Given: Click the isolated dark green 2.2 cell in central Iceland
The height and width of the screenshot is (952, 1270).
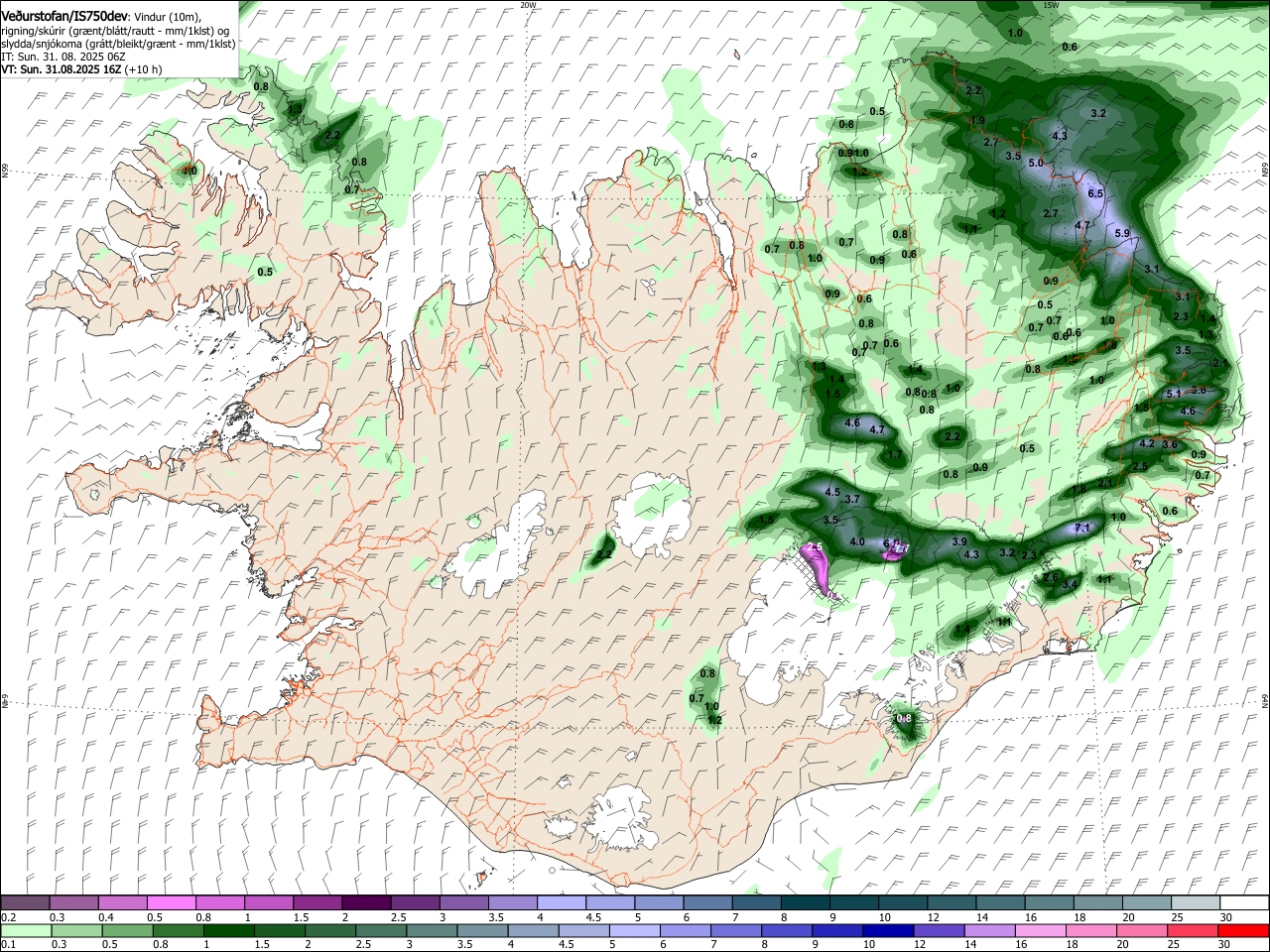Looking at the screenshot, I should pyautogui.click(x=603, y=552).
